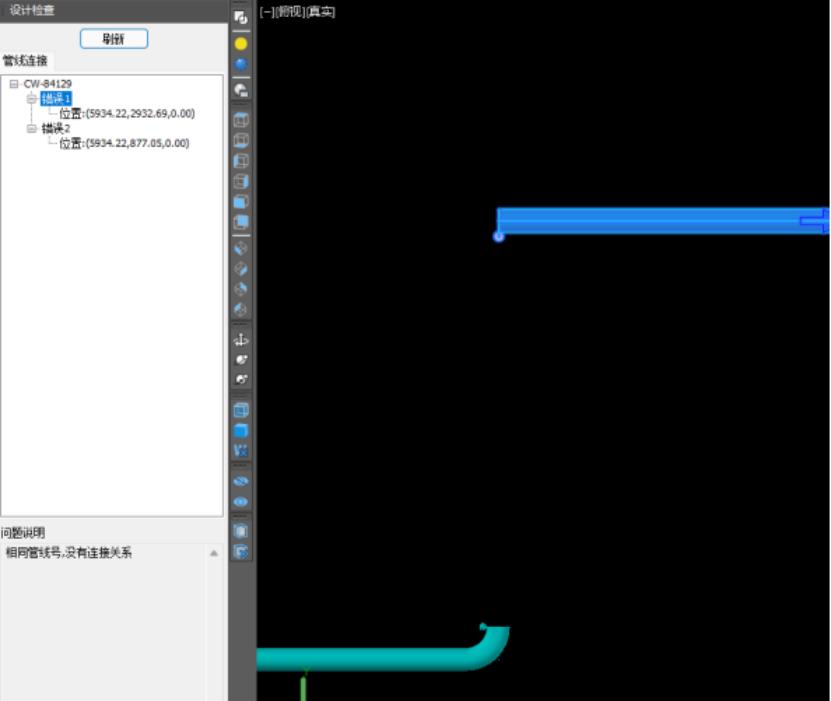Click the [-] viewport controls label
This screenshot has width=831, height=701.
(x=266, y=12)
